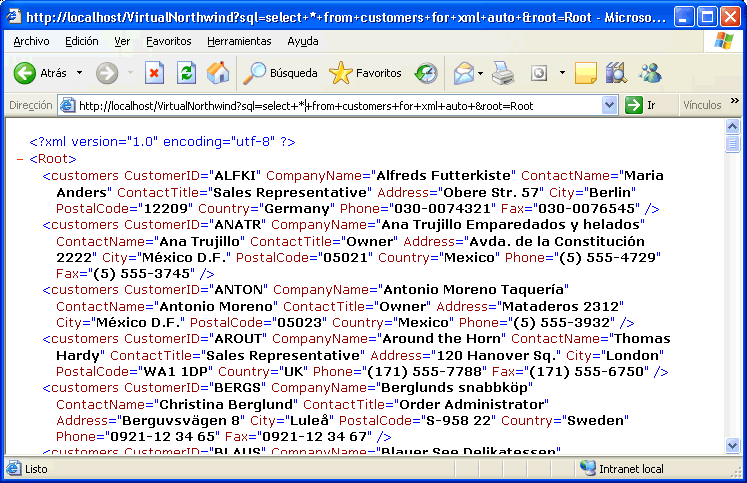Open the Ver menu
Screen dimensions: 747x483
[122, 41]
